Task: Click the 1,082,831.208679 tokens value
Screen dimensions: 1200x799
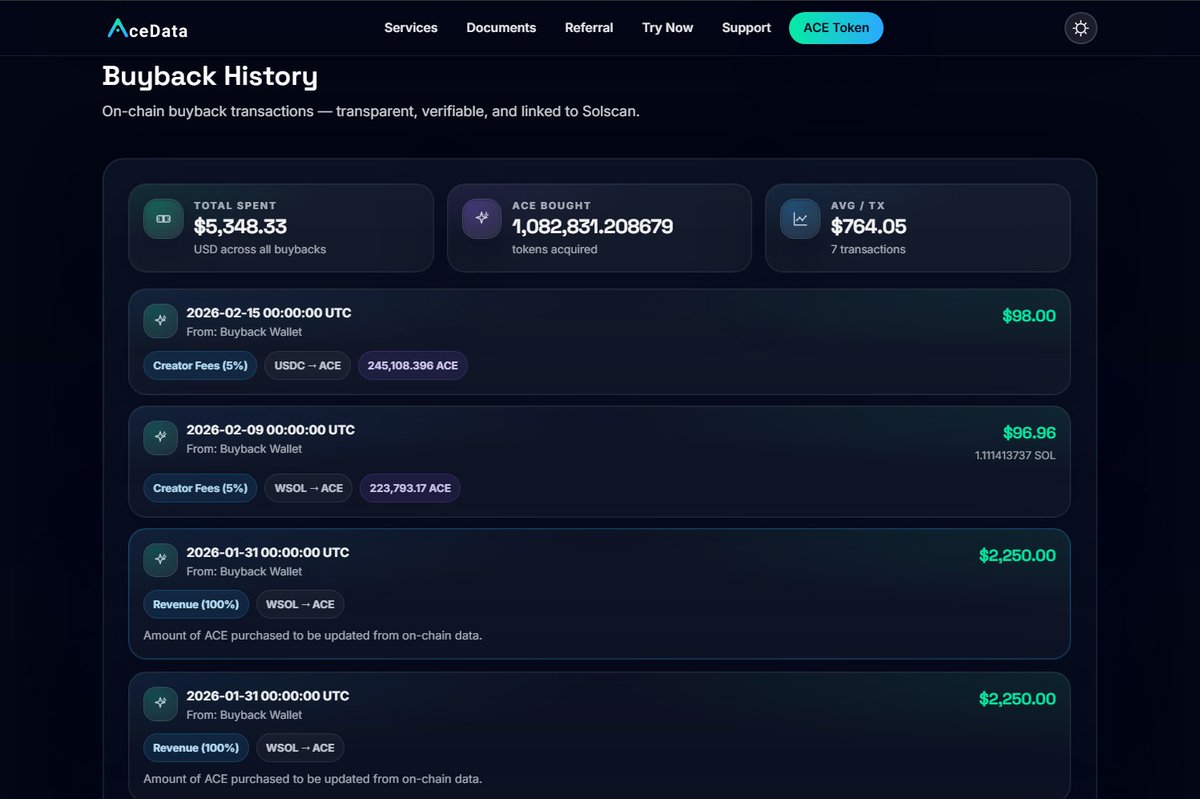Action: coord(593,227)
